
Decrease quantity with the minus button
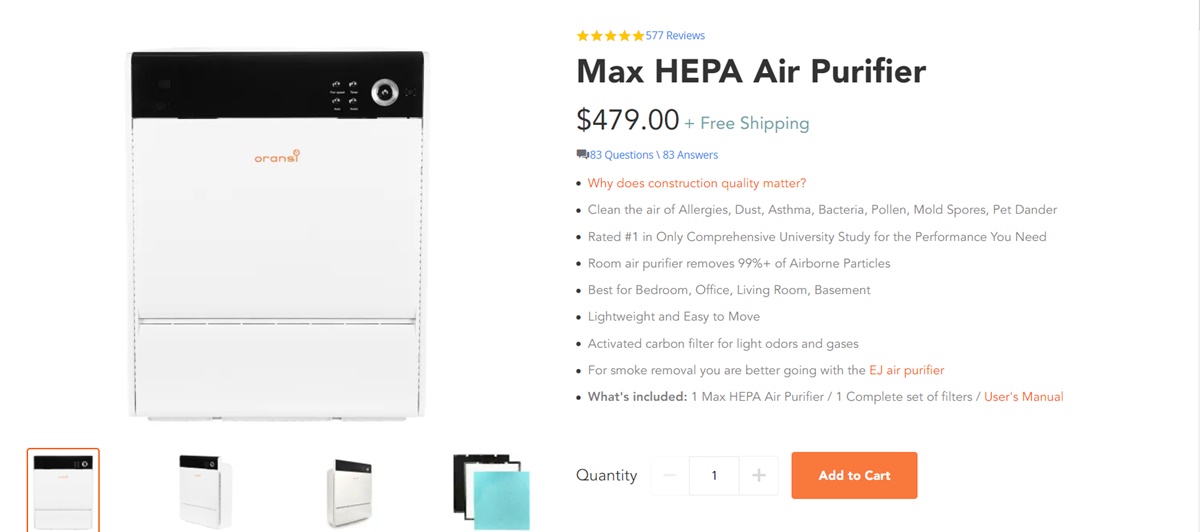pyautogui.click(x=670, y=476)
